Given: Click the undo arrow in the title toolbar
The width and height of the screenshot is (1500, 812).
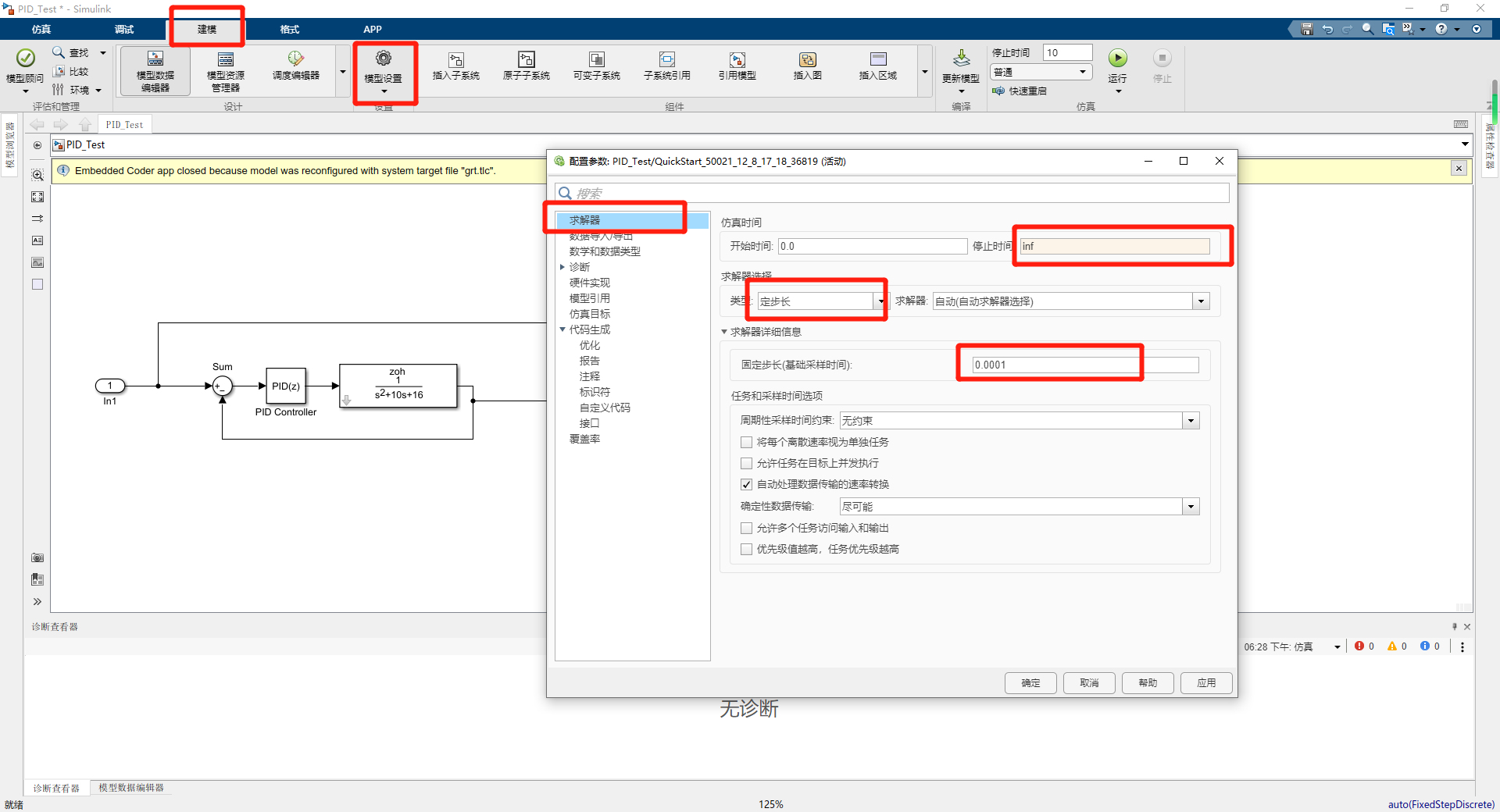Looking at the screenshot, I should [x=1327, y=29].
